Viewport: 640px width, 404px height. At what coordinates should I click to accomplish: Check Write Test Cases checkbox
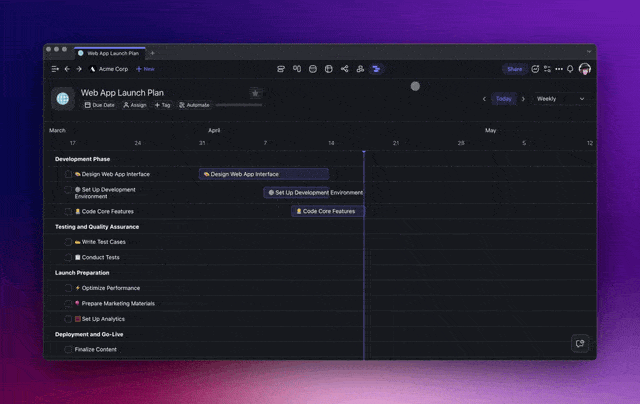[x=68, y=242]
